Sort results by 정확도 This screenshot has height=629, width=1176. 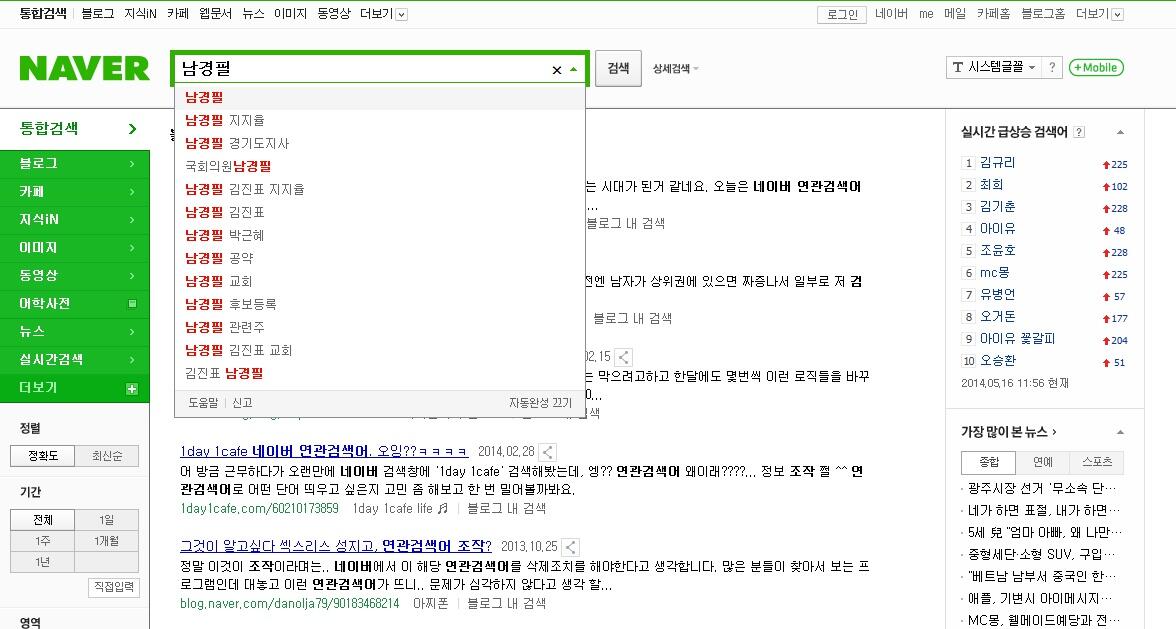pyautogui.click(x=43, y=456)
